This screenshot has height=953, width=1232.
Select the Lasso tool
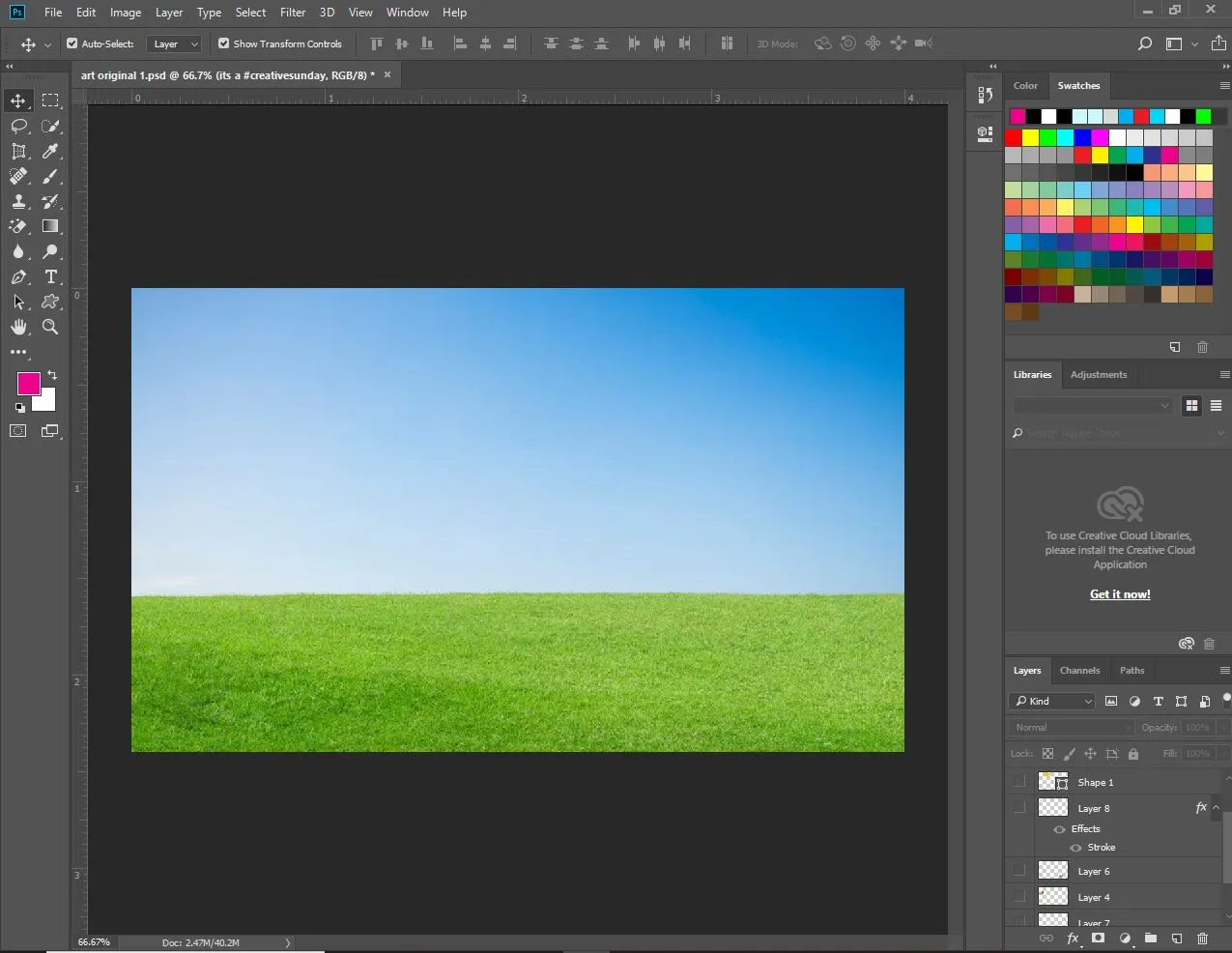click(18, 126)
